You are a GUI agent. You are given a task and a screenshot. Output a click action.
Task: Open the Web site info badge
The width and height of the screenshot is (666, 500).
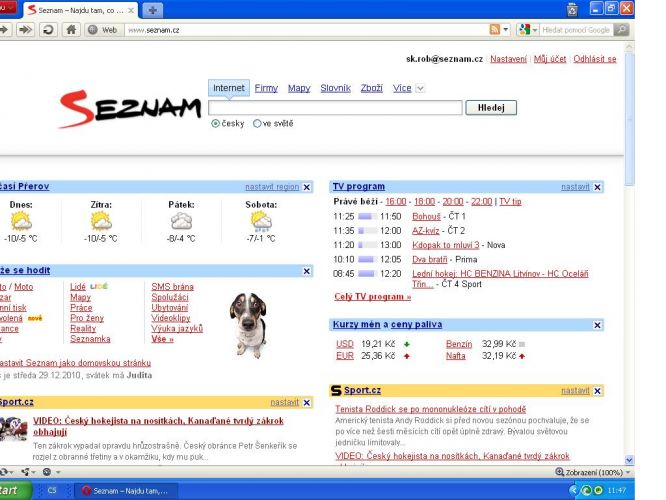click(103, 30)
